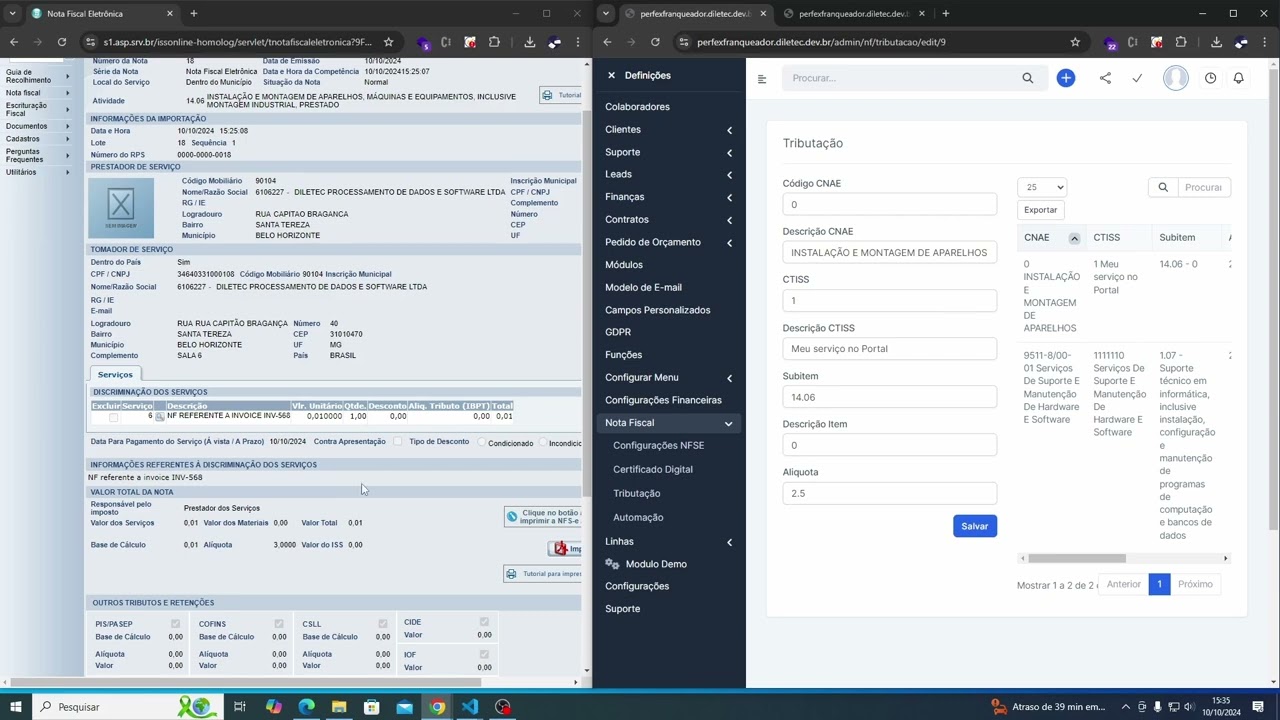Click the Descrição CTISS input field
The height and width of the screenshot is (720, 1280).
tap(889, 349)
